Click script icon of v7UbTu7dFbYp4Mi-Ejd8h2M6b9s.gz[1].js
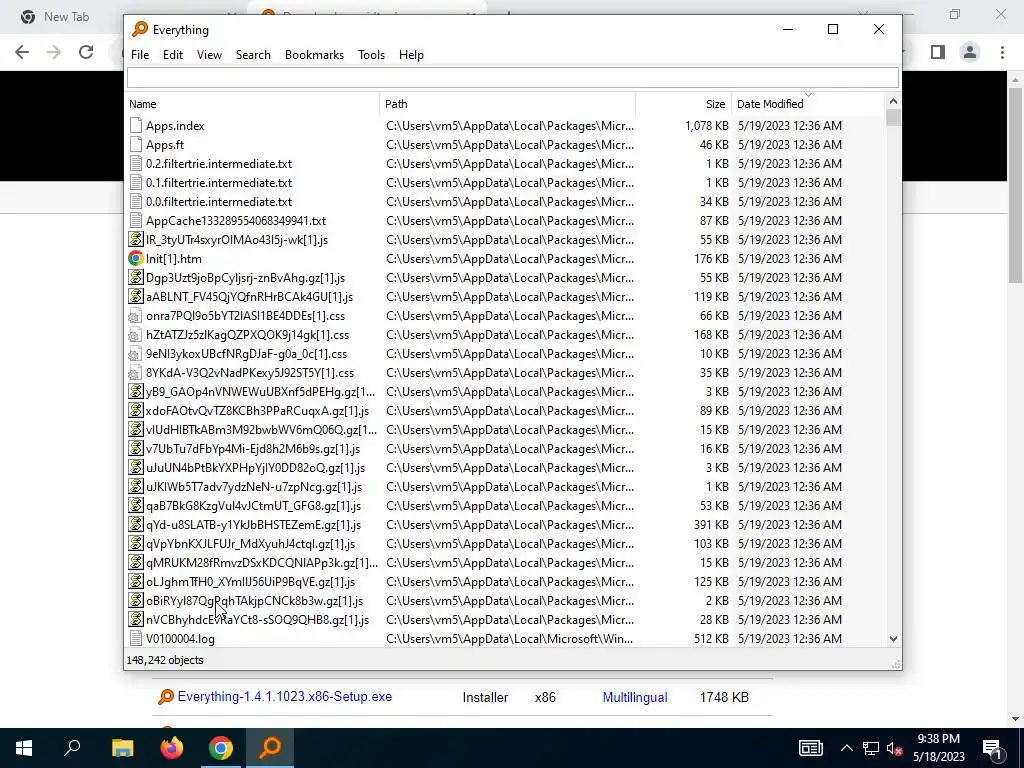 coord(135,448)
